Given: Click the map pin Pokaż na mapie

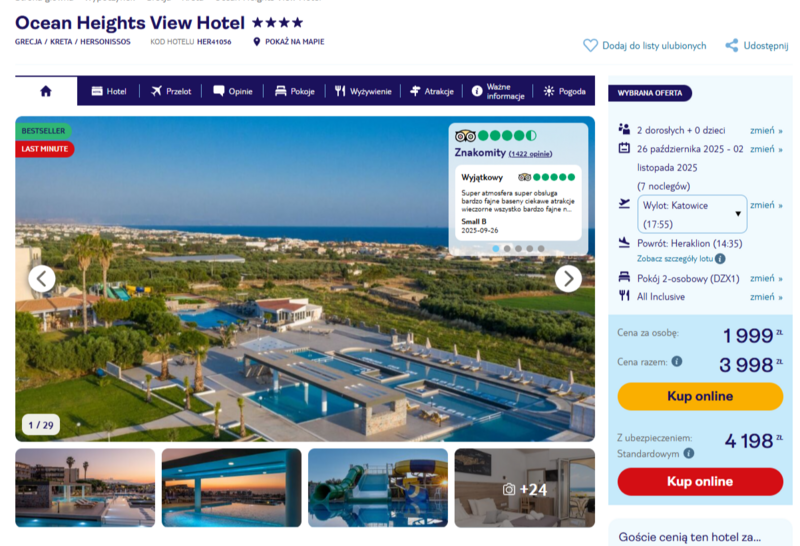Looking at the screenshot, I should click(257, 42).
